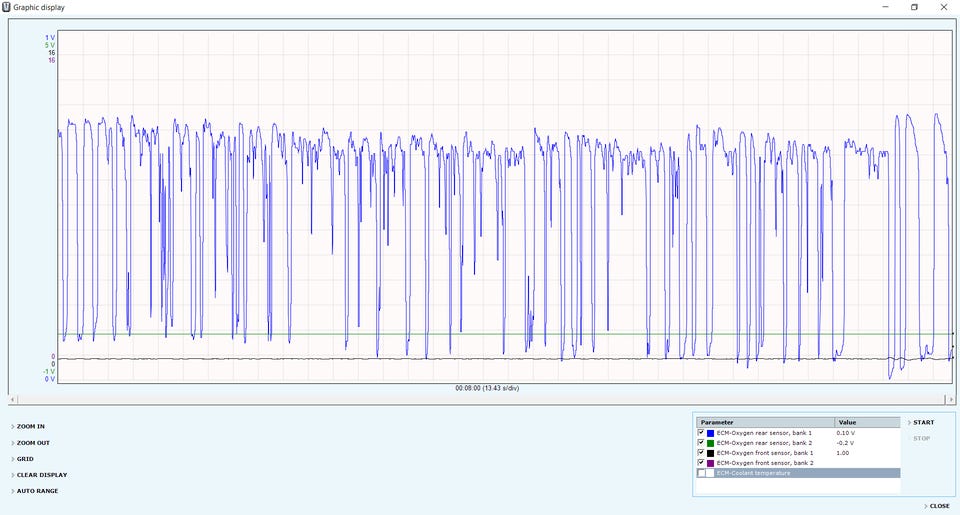Select 'ECM-Oxygen rear sensor, bank 2' row text
This screenshot has height=515, width=960.
tap(764, 443)
